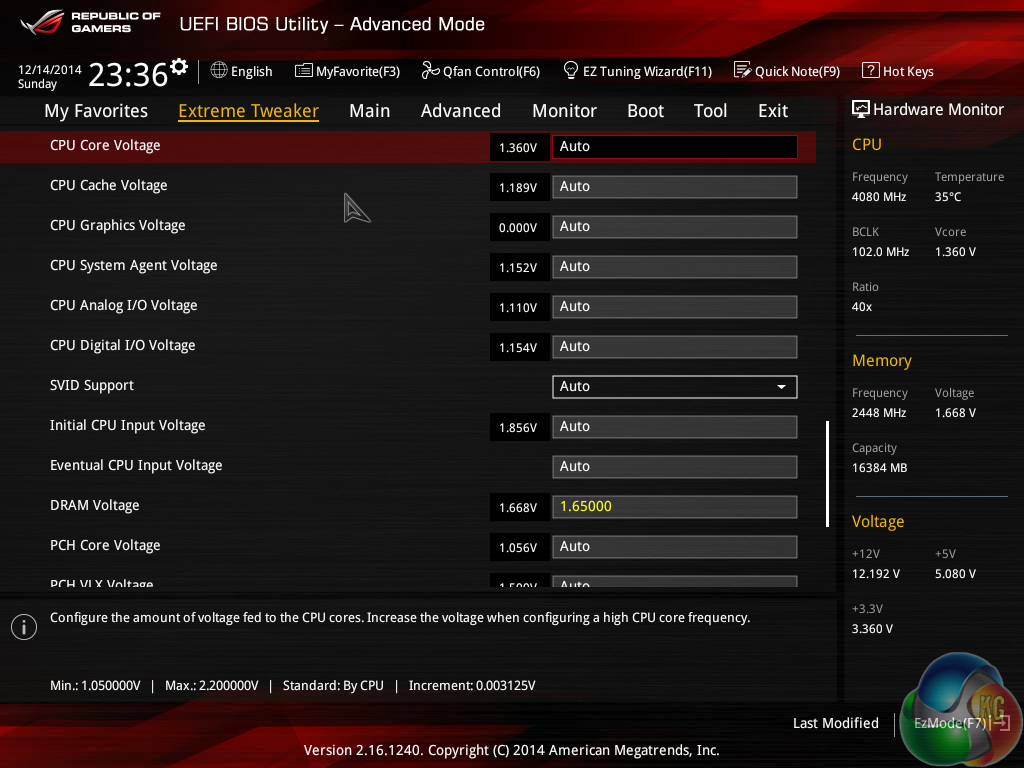The image size is (1024, 768).
Task: Select the CPU Graphics Voltage label
Action: click(x=118, y=225)
